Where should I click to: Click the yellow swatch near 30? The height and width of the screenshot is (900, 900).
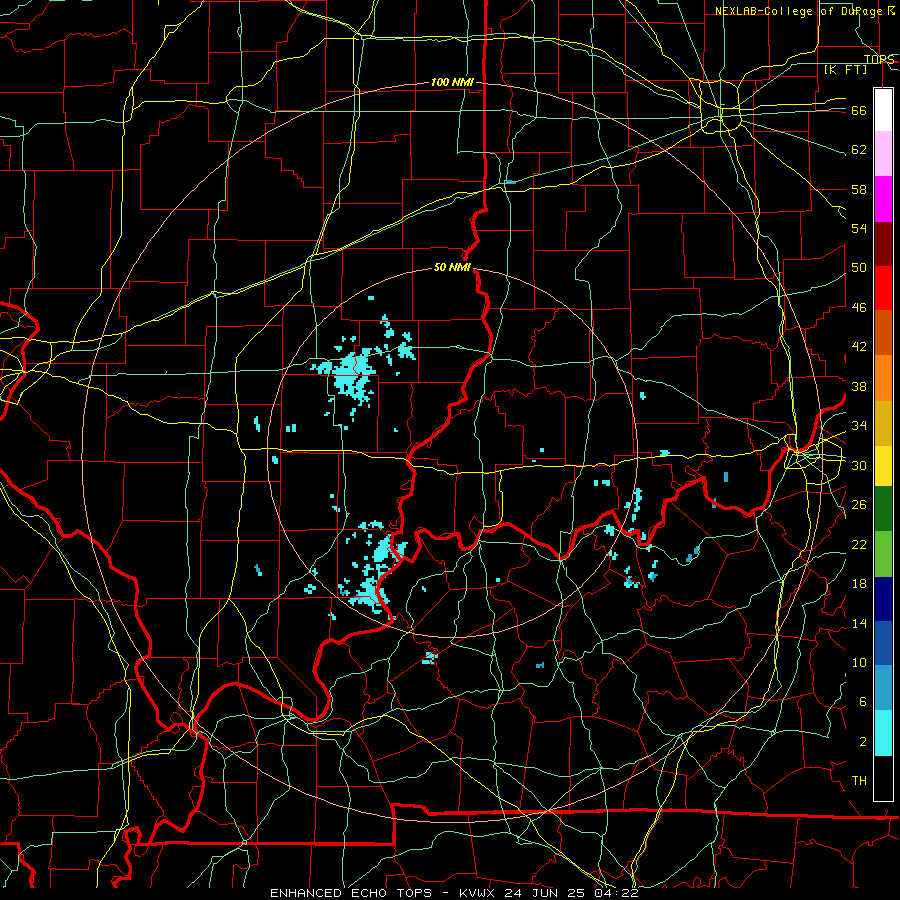pyautogui.click(x=883, y=466)
